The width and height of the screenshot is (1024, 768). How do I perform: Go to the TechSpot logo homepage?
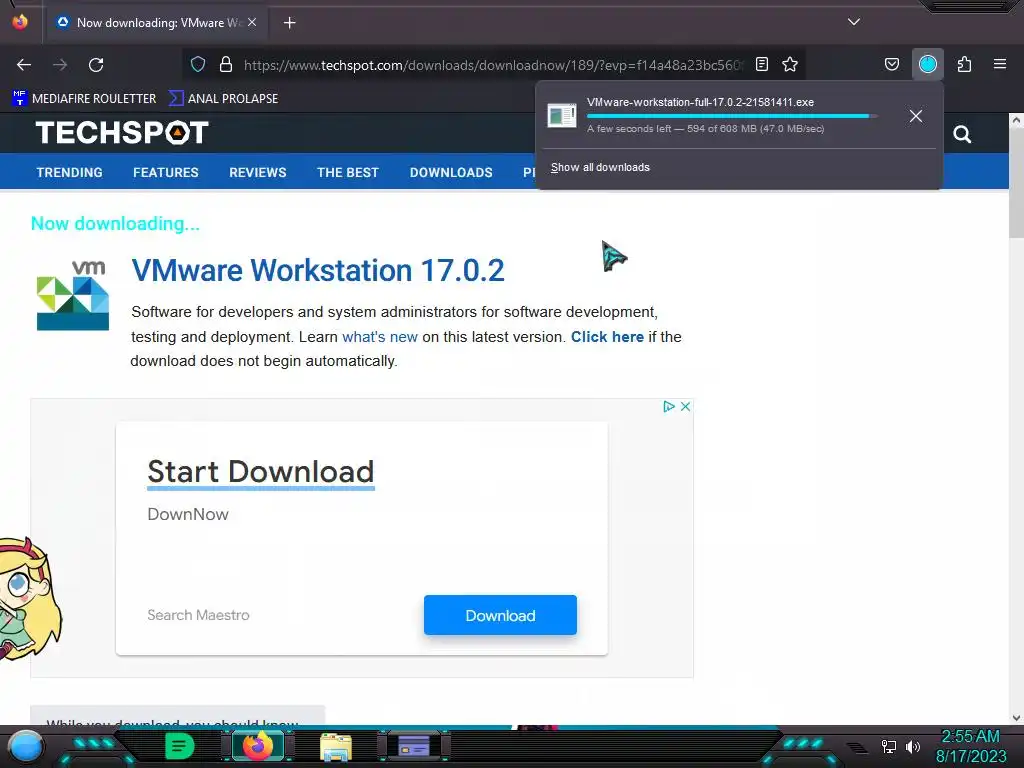122,133
